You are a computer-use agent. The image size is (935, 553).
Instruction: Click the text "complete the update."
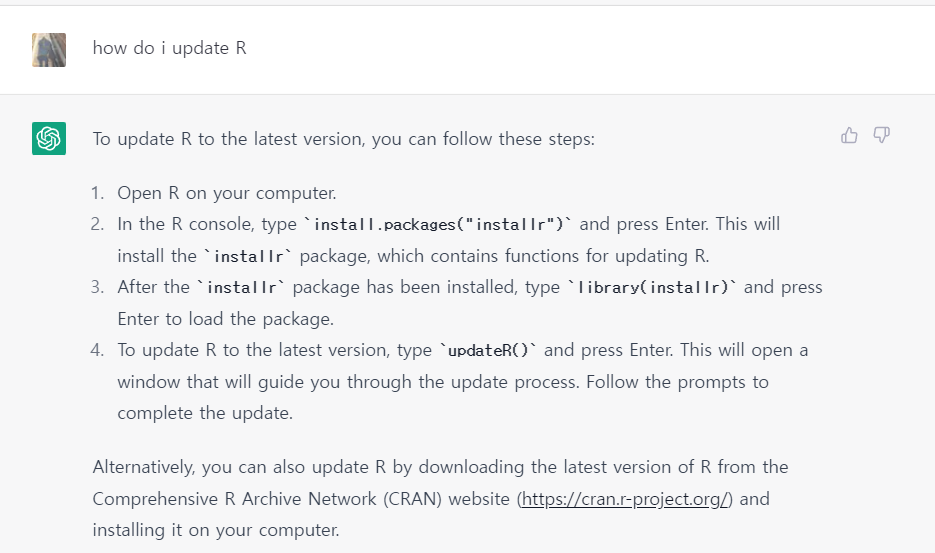[x=205, y=413]
